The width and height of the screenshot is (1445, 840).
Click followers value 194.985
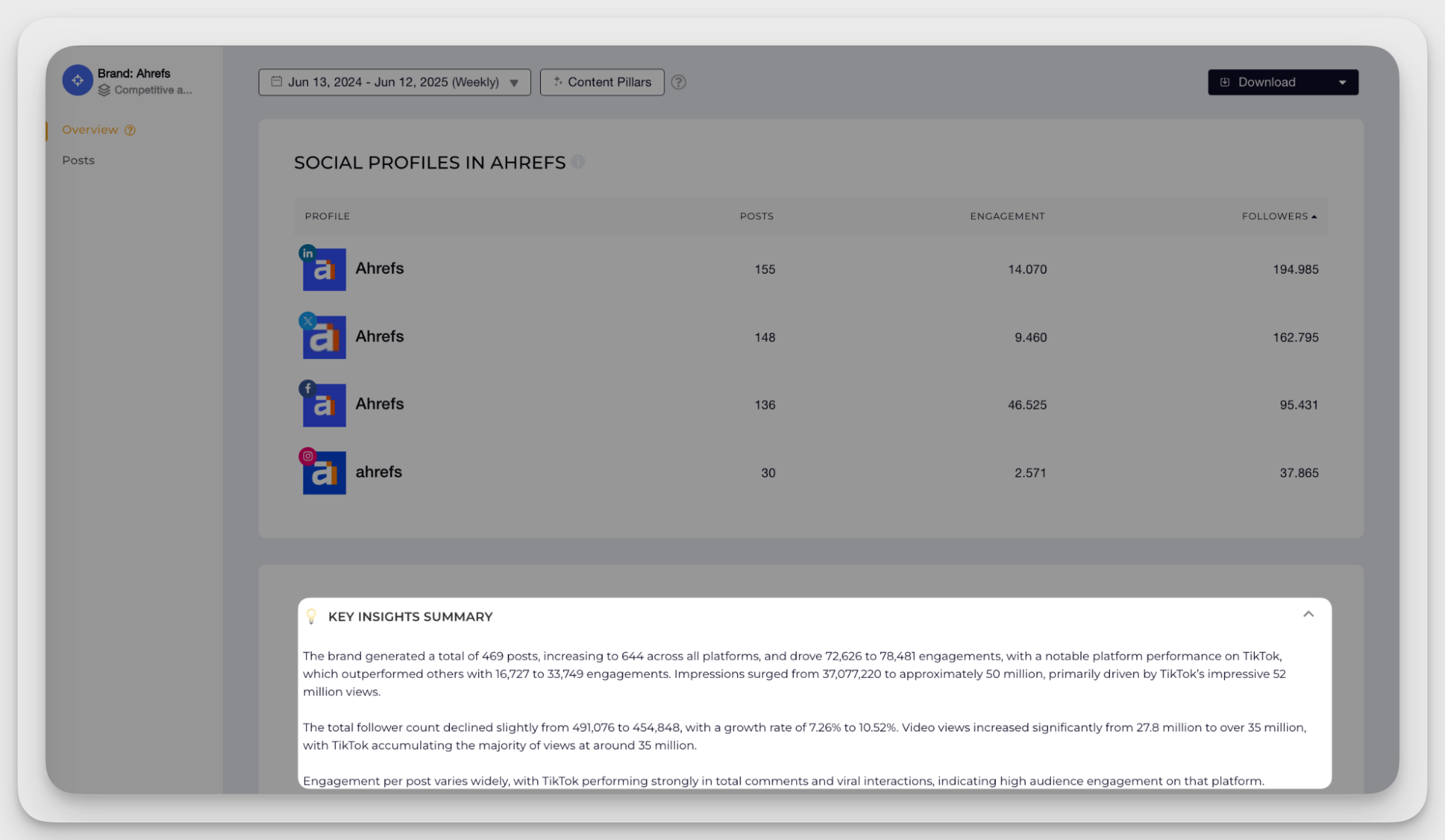click(x=1295, y=269)
